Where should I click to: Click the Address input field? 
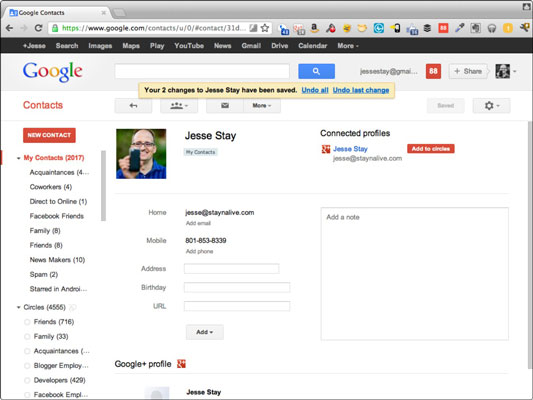point(231,268)
